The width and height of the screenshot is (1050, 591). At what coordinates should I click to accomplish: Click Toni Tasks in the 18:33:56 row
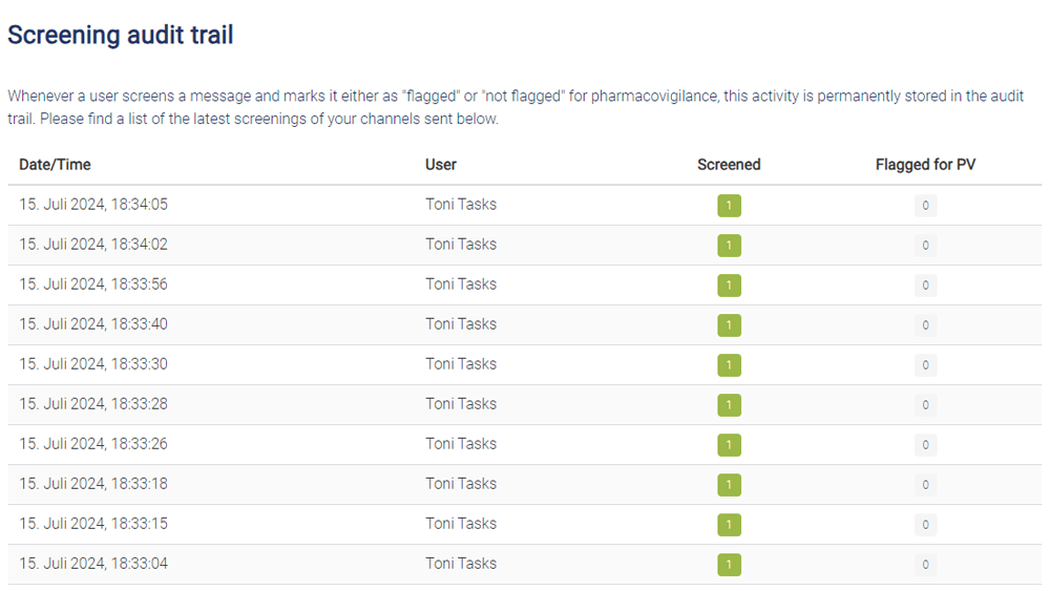tap(461, 284)
